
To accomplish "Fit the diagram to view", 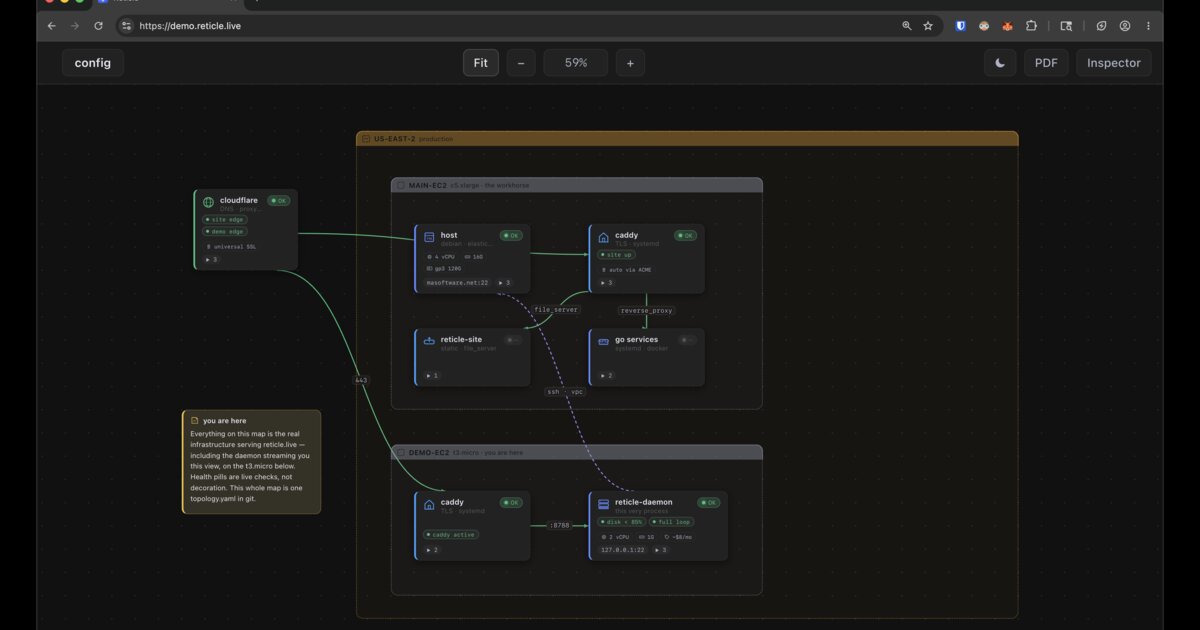I will [x=481, y=63].
